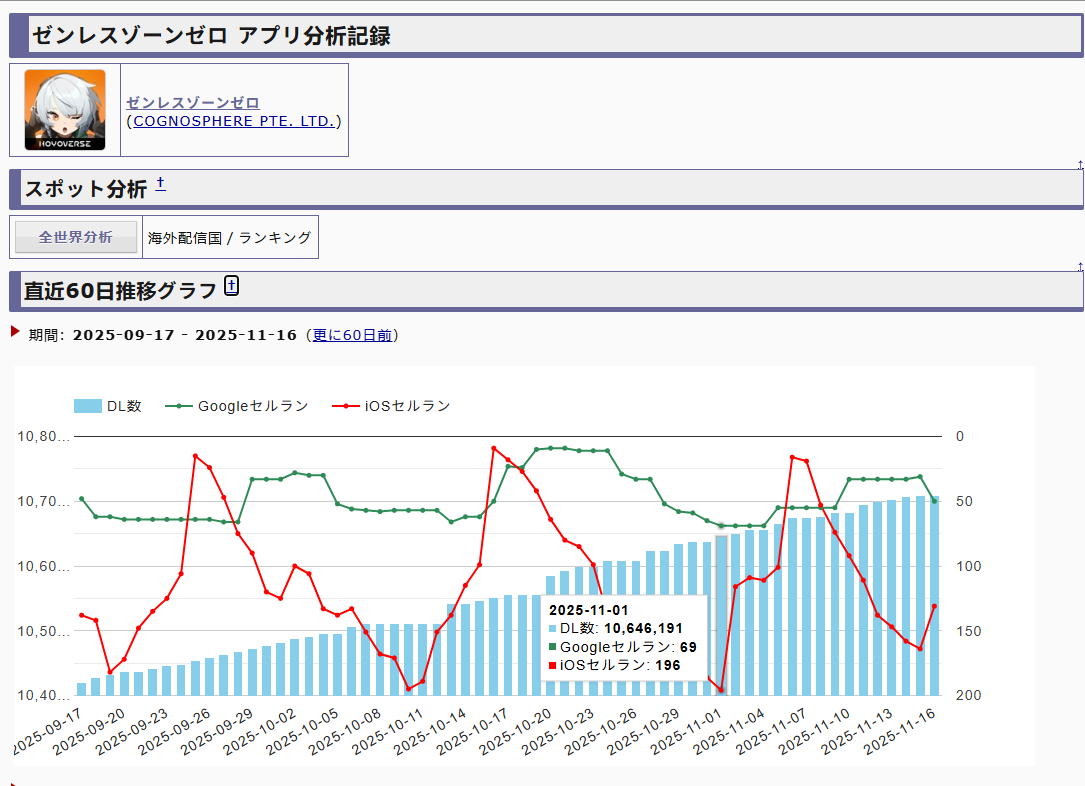
Task: Click the right-axis 200 rank label
Action: 968,695
